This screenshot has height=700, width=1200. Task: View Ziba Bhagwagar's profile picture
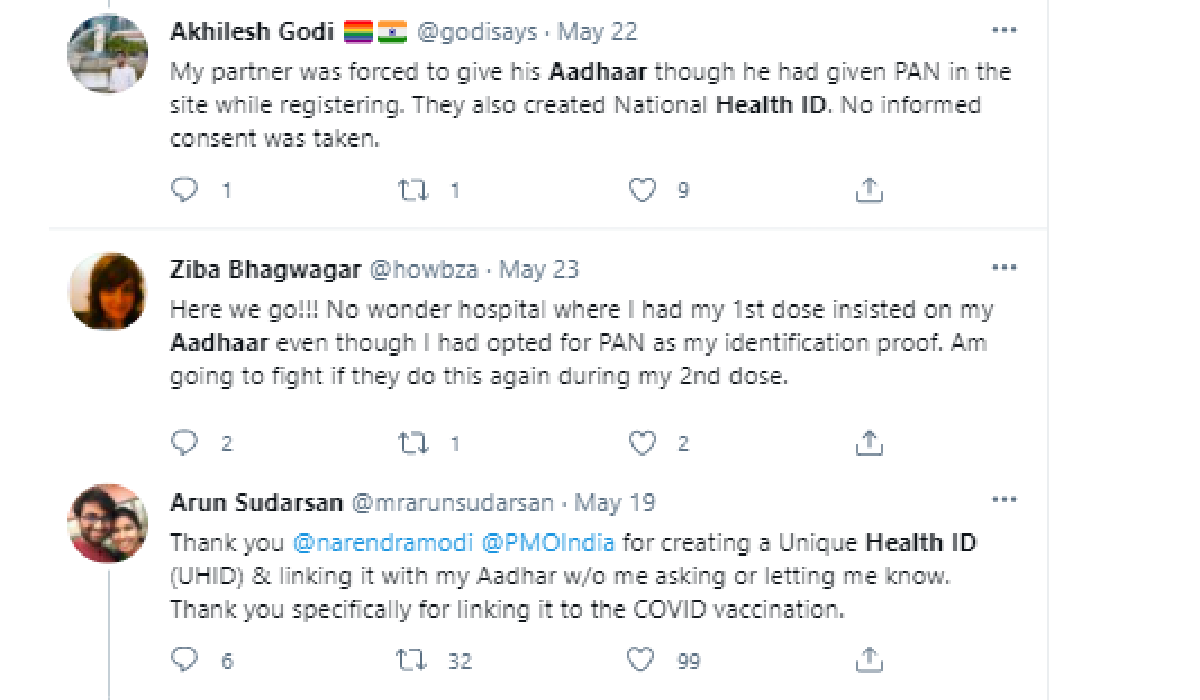tap(107, 291)
